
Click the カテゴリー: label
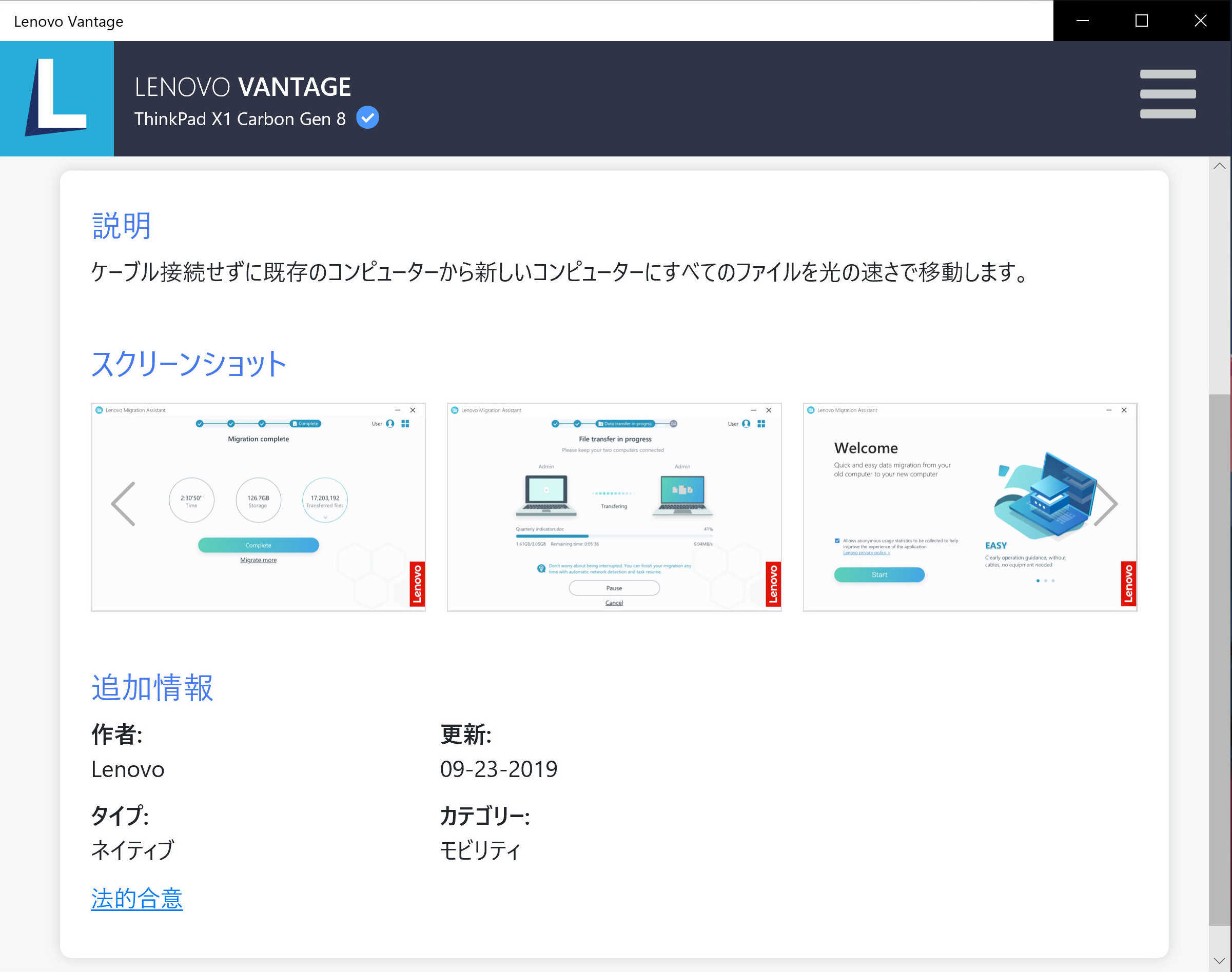coord(485,816)
